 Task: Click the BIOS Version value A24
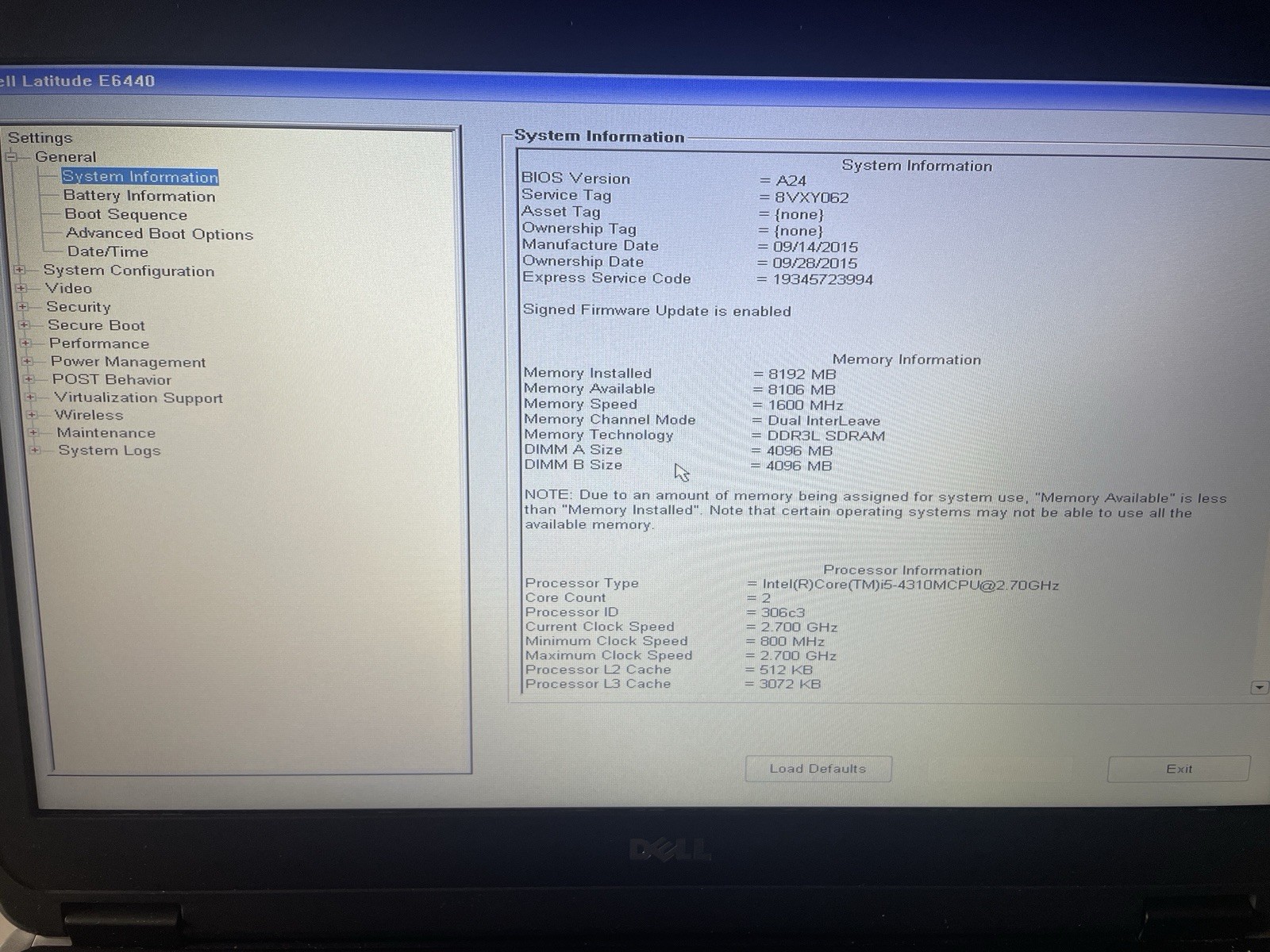tap(791, 181)
